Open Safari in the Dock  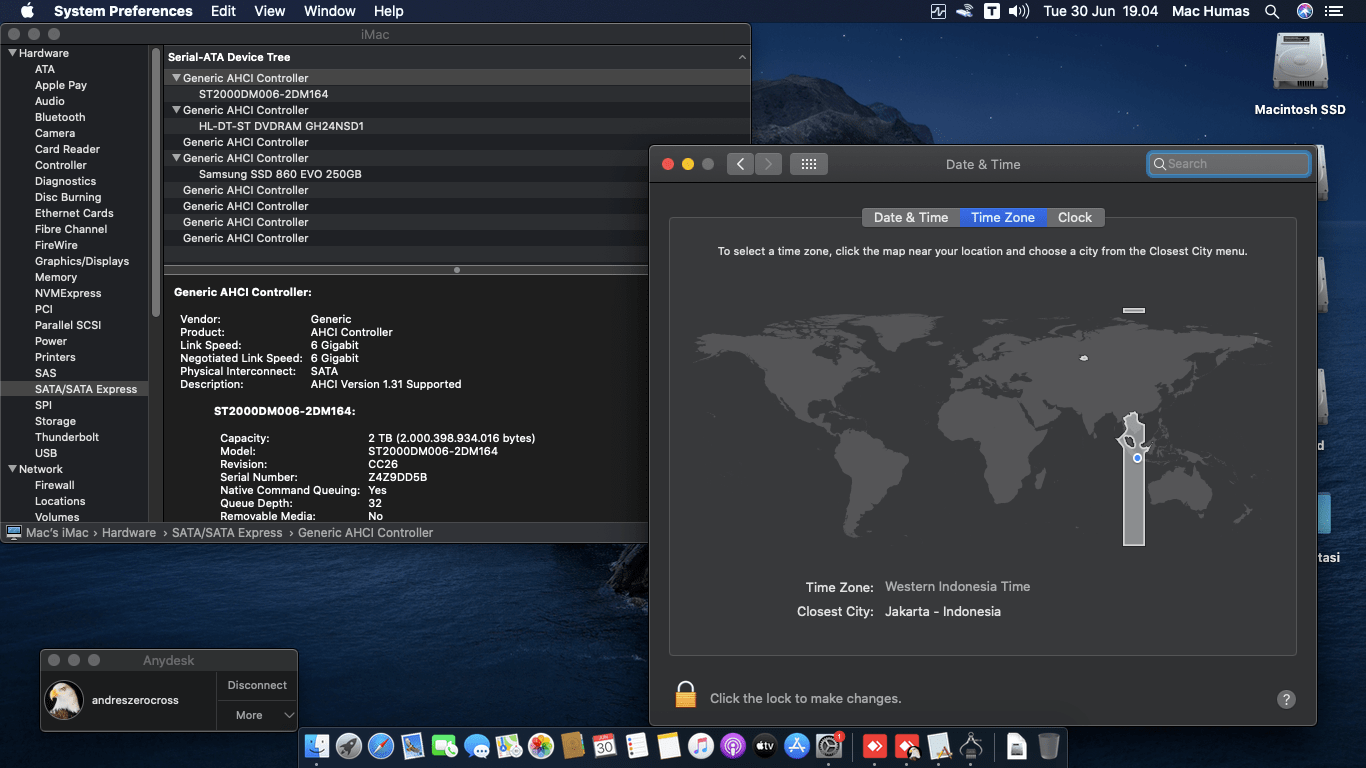pos(381,745)
